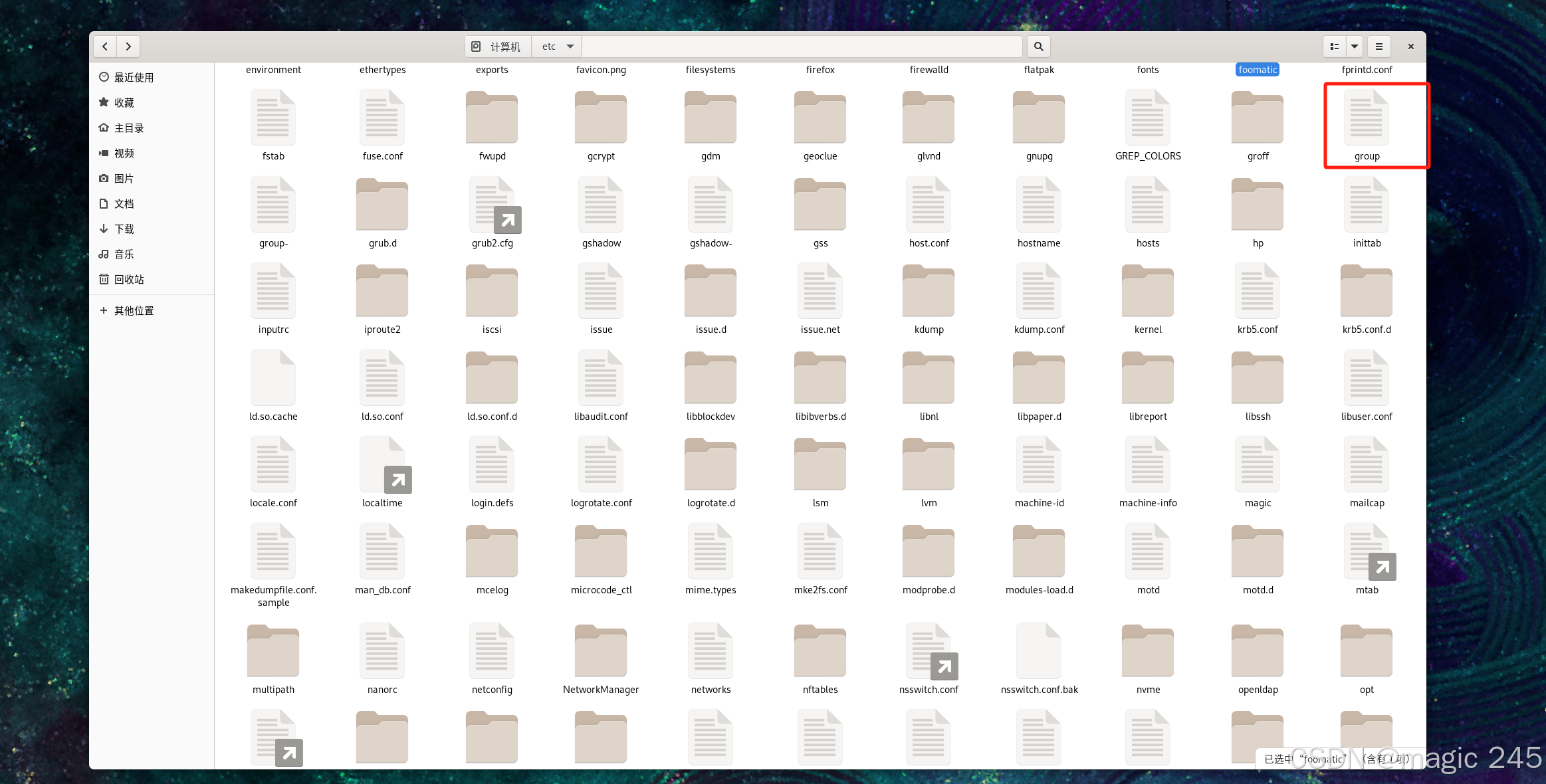The image size is (1546, 784).
Task: Select the group file icon
Action: [1366, 118]
